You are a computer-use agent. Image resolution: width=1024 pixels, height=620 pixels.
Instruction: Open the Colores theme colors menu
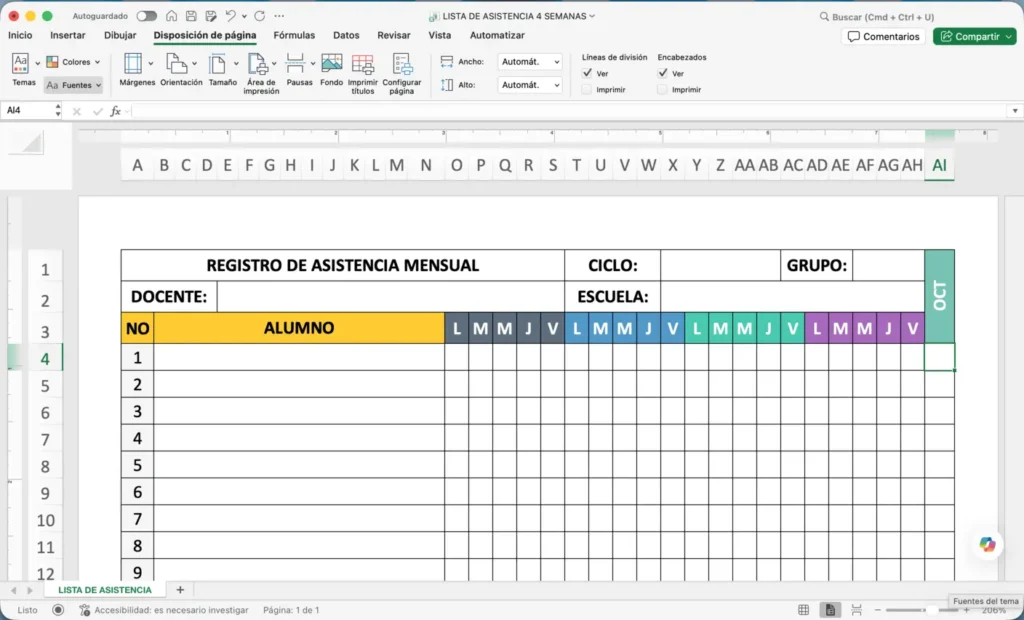[x=72, y=62]
